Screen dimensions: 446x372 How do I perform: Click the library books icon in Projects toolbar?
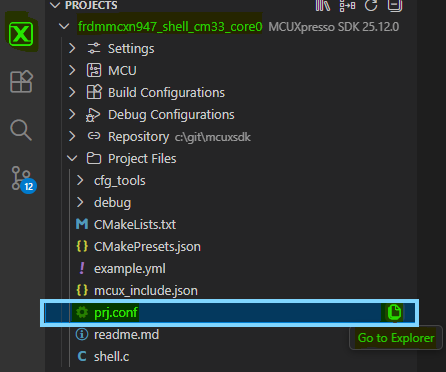coord(323,5)
